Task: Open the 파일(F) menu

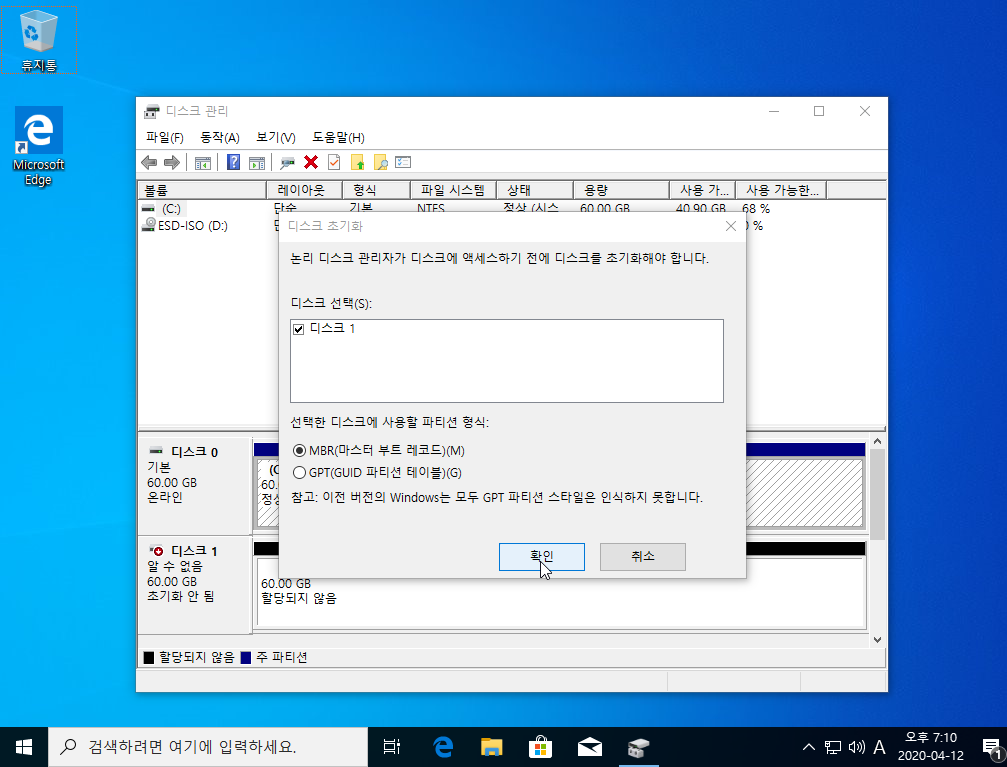Action: [x=164, y=137]
